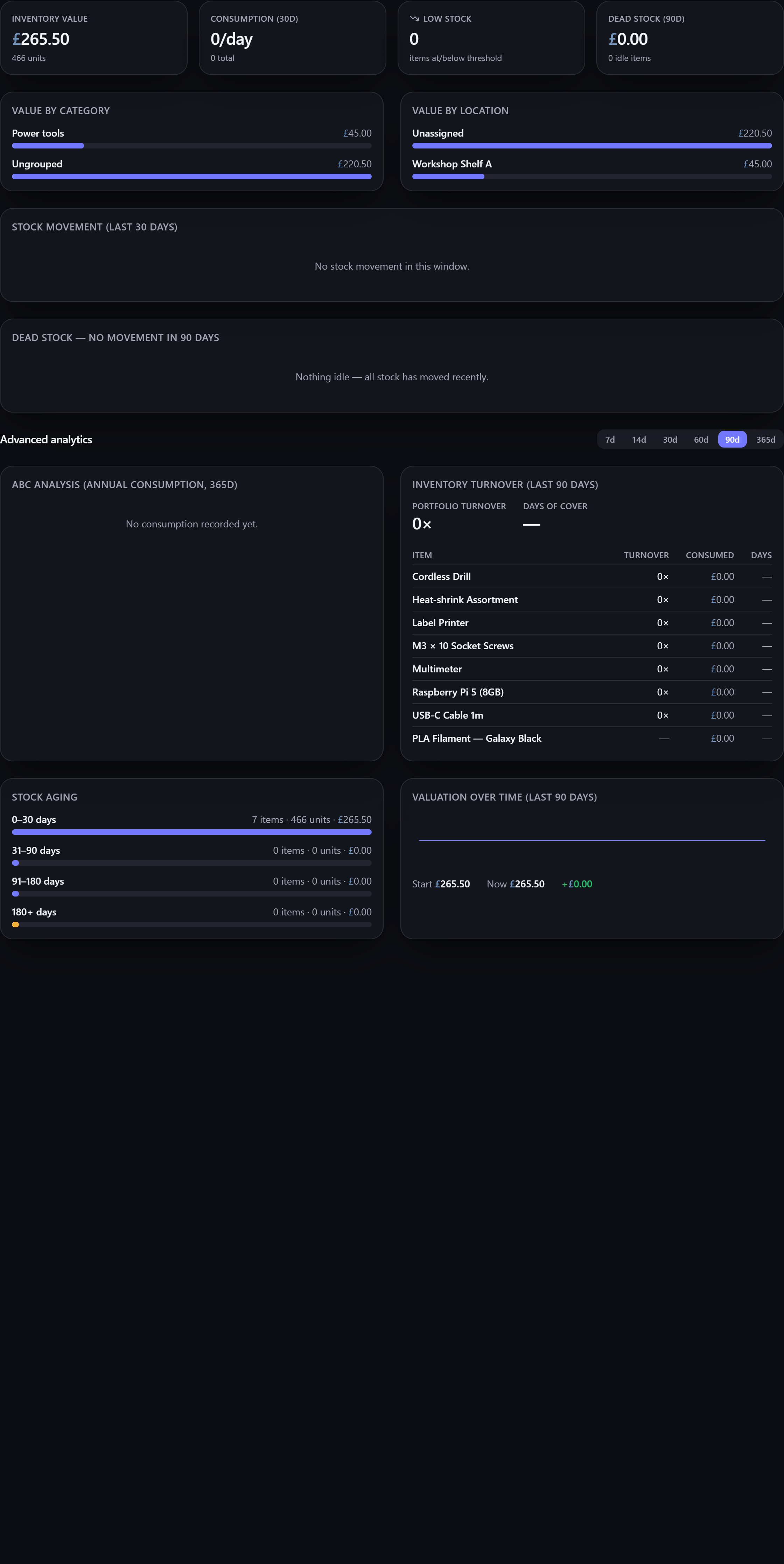Click the Workshop Shelf A value bar
The height and width of the screenshot is (1564, 784).
[591, 177]
